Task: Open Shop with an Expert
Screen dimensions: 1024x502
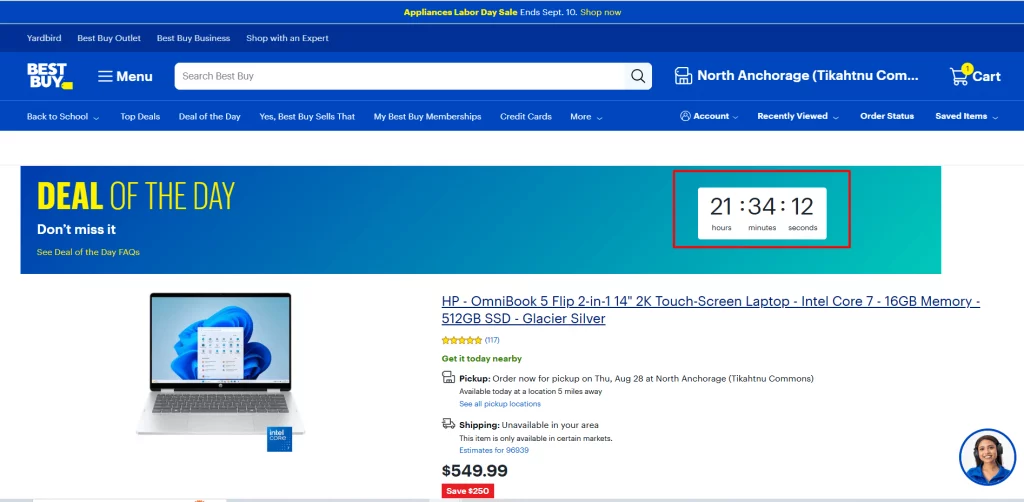Action: [287, 38]
